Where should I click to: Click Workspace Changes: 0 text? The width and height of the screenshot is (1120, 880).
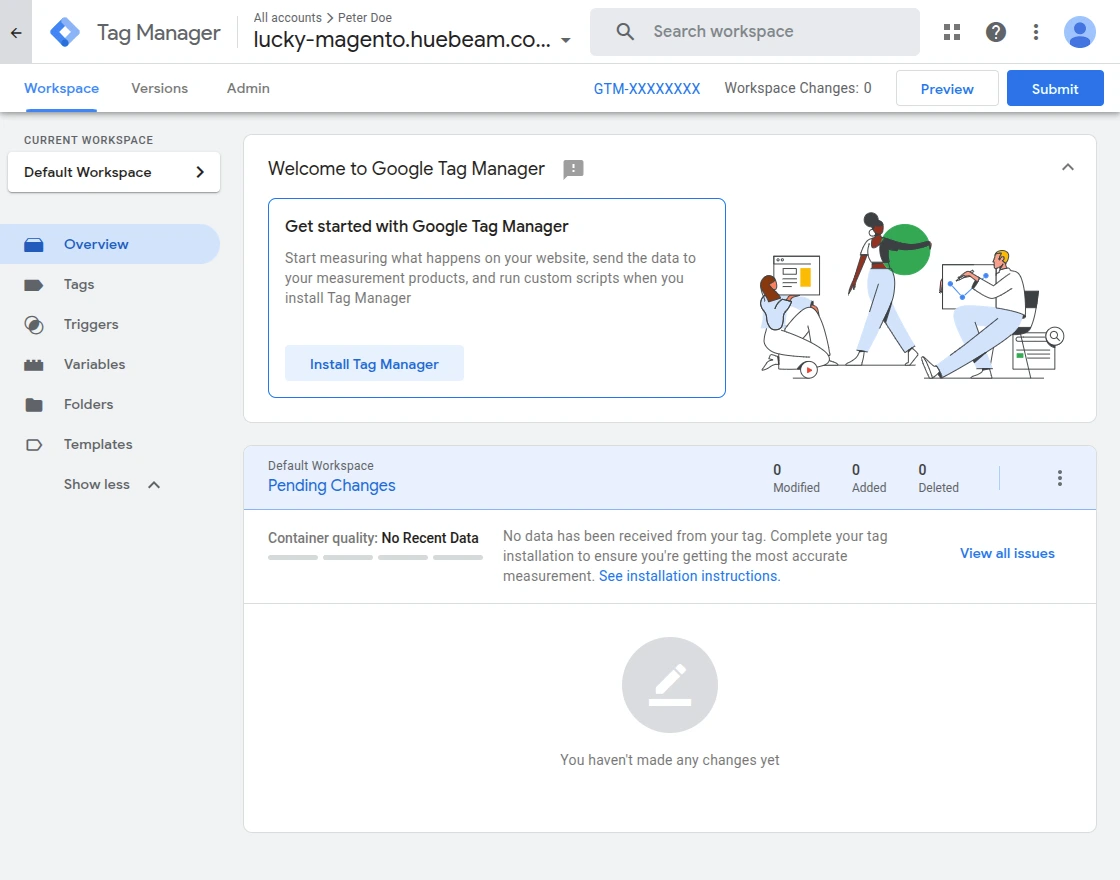click(798, 88)
